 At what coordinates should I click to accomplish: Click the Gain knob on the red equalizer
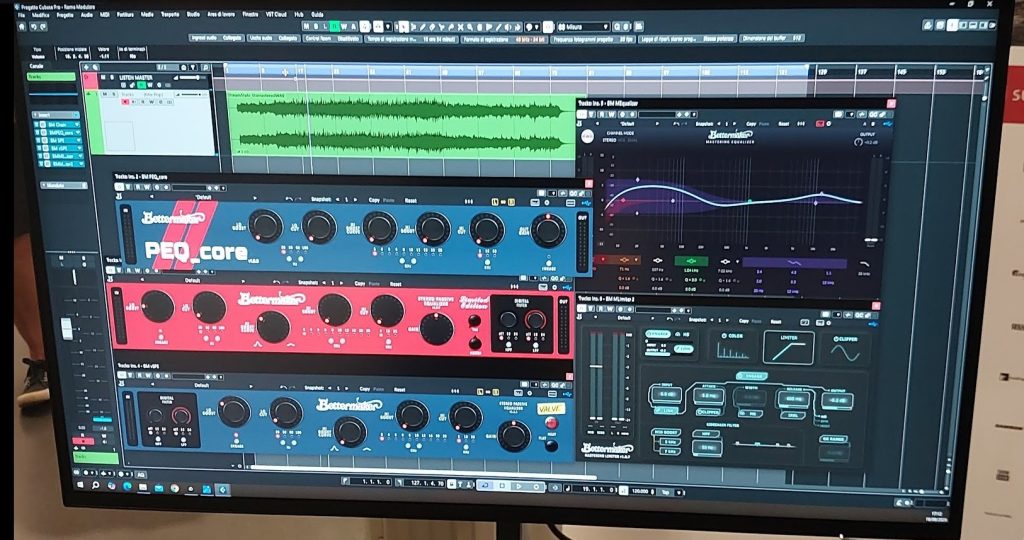(436, 329)
